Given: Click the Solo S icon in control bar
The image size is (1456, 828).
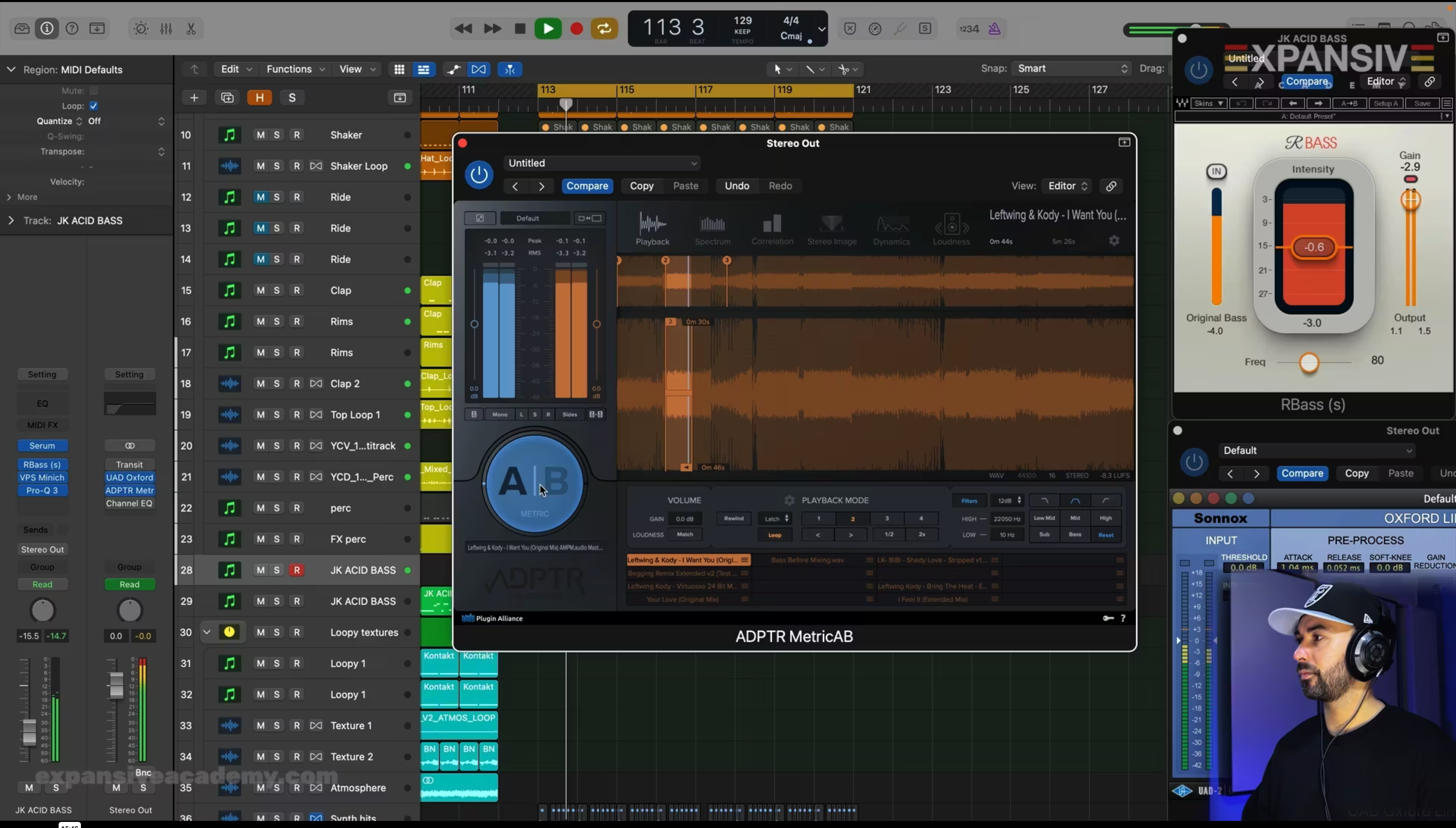Looking at the screenshot, I should pos(925,28).
